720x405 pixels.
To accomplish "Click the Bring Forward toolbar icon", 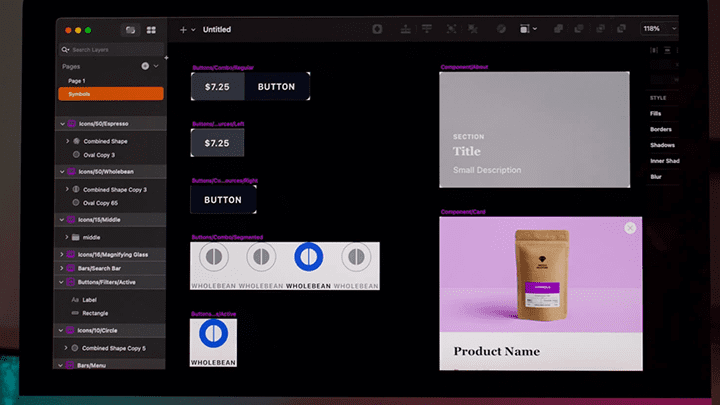I will click(405, 29).
